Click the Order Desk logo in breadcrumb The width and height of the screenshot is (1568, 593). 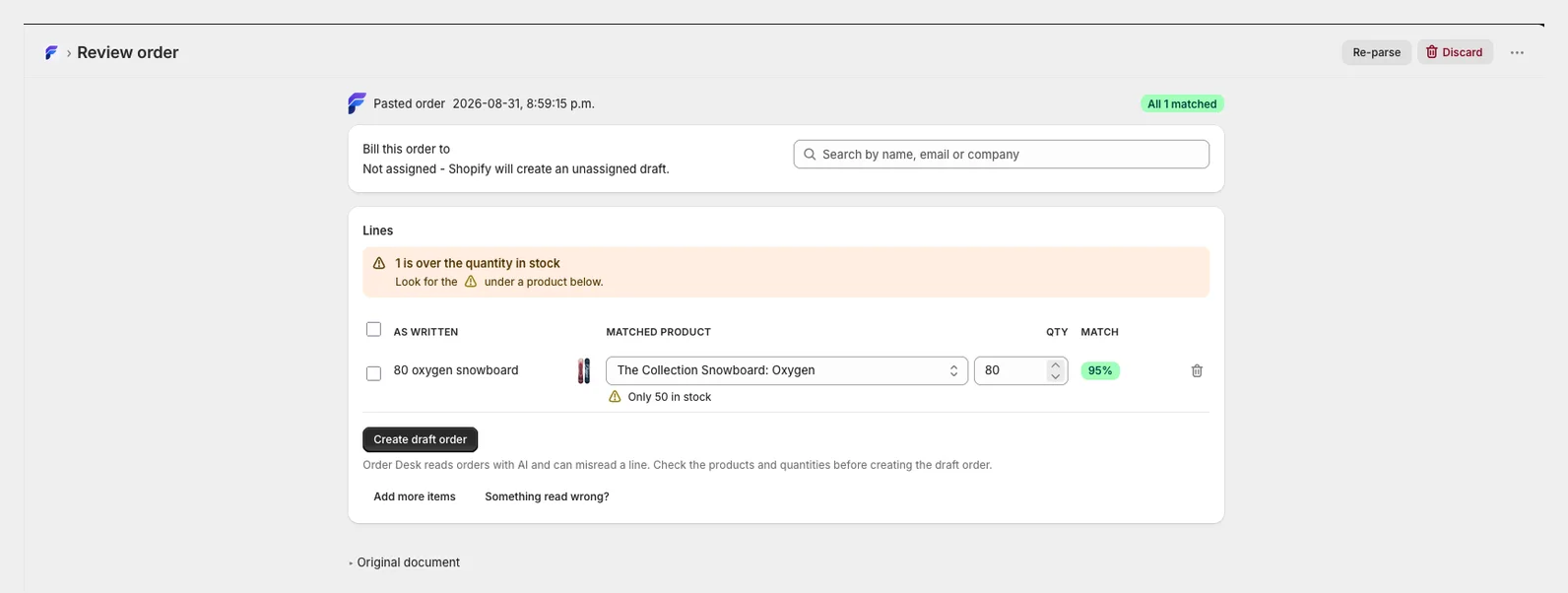pos(51,53)
